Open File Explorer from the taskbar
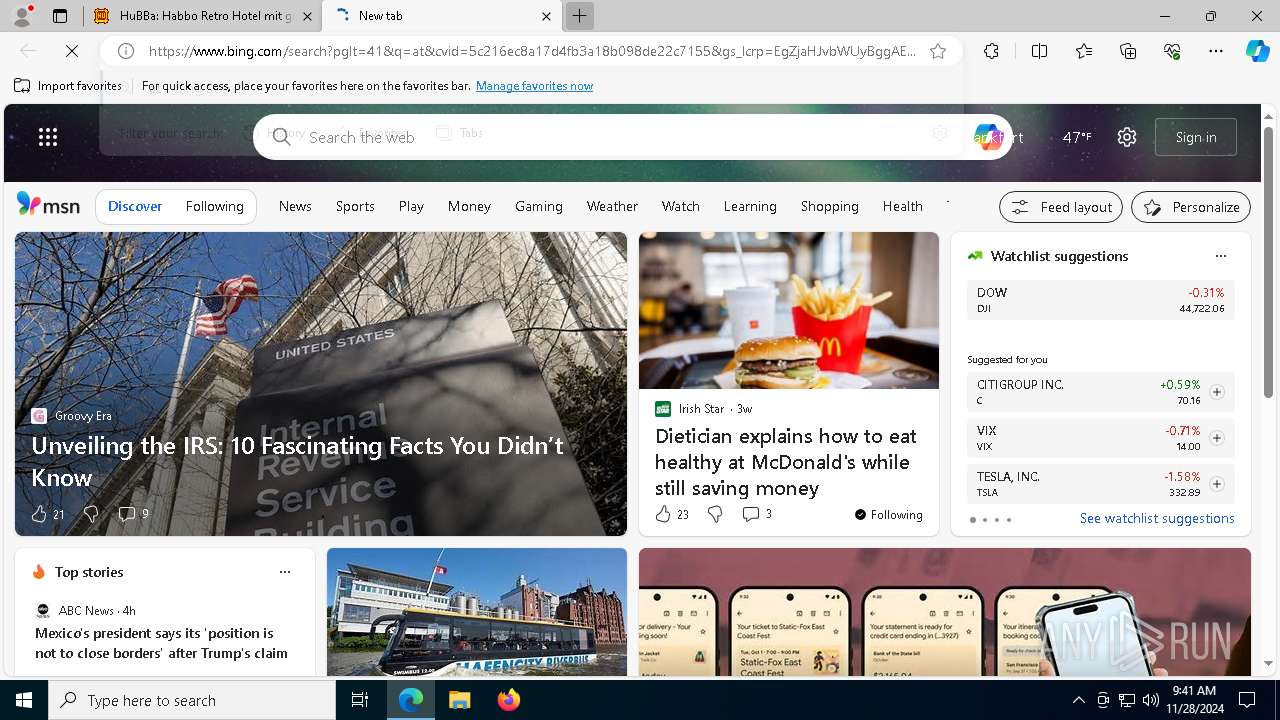 (x=459, y=700)
